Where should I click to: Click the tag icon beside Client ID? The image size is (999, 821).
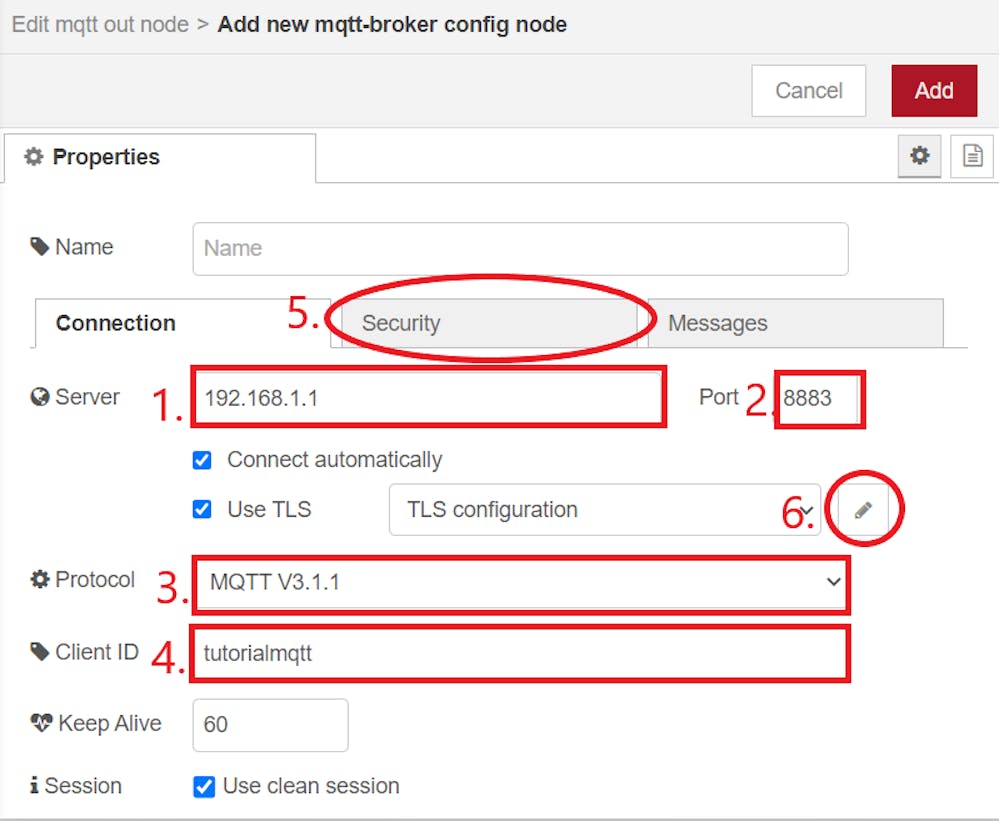click(x=40, y=652)
